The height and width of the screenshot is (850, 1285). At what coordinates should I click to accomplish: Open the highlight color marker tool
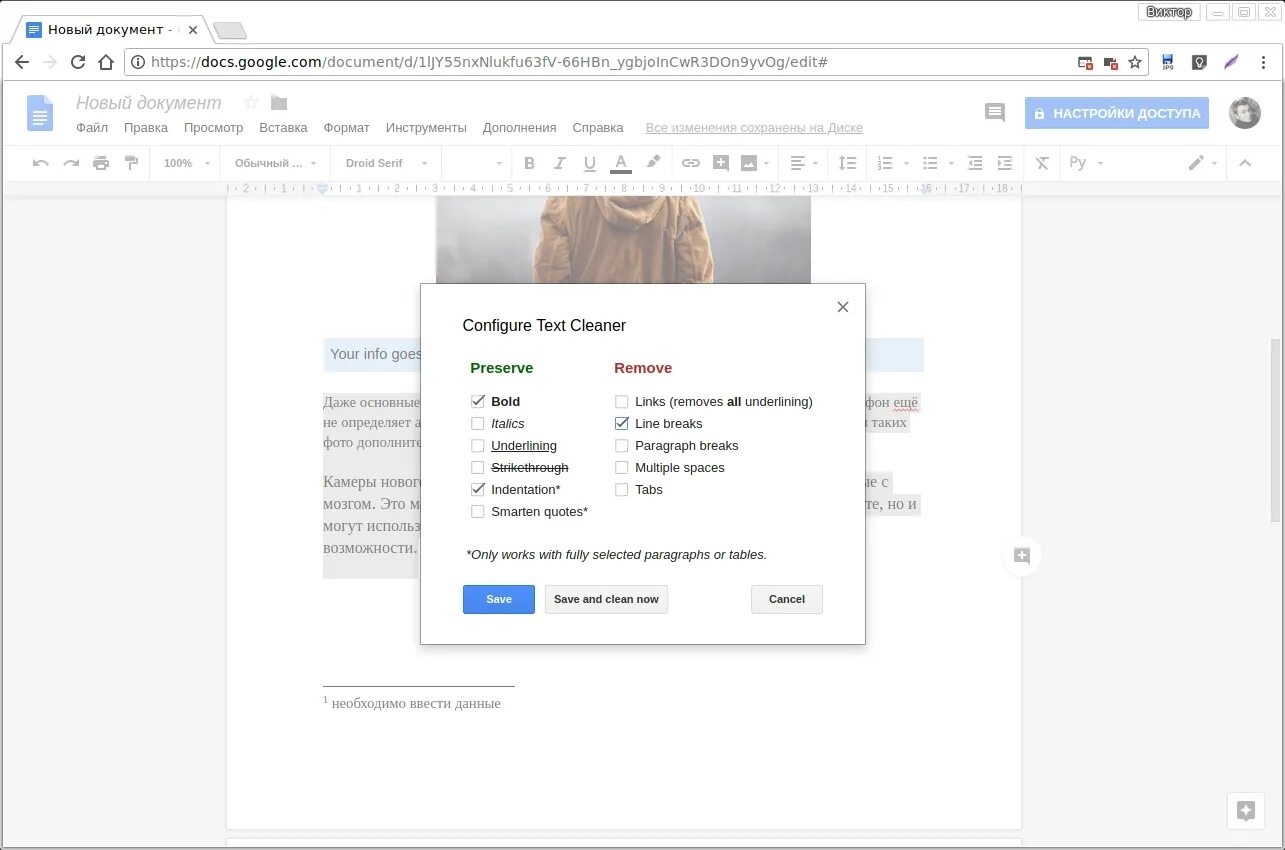[653, 162]
